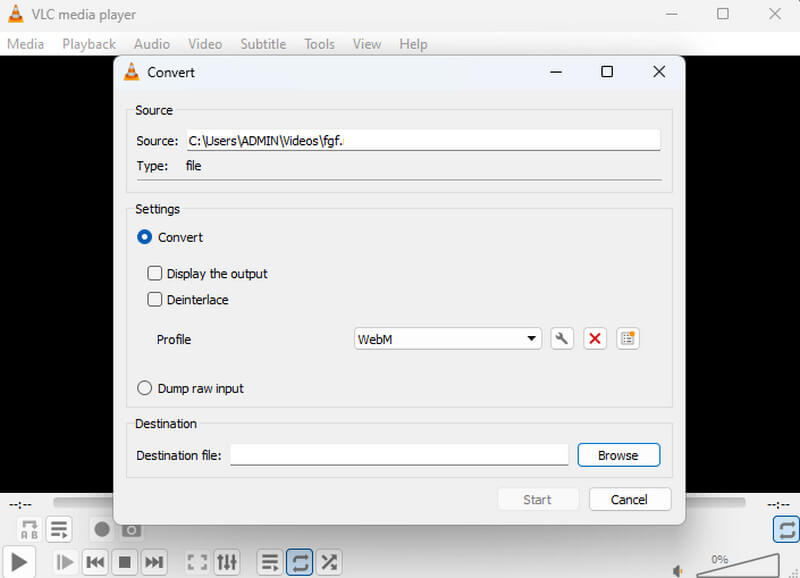Open the Subtitle menu

263,44
